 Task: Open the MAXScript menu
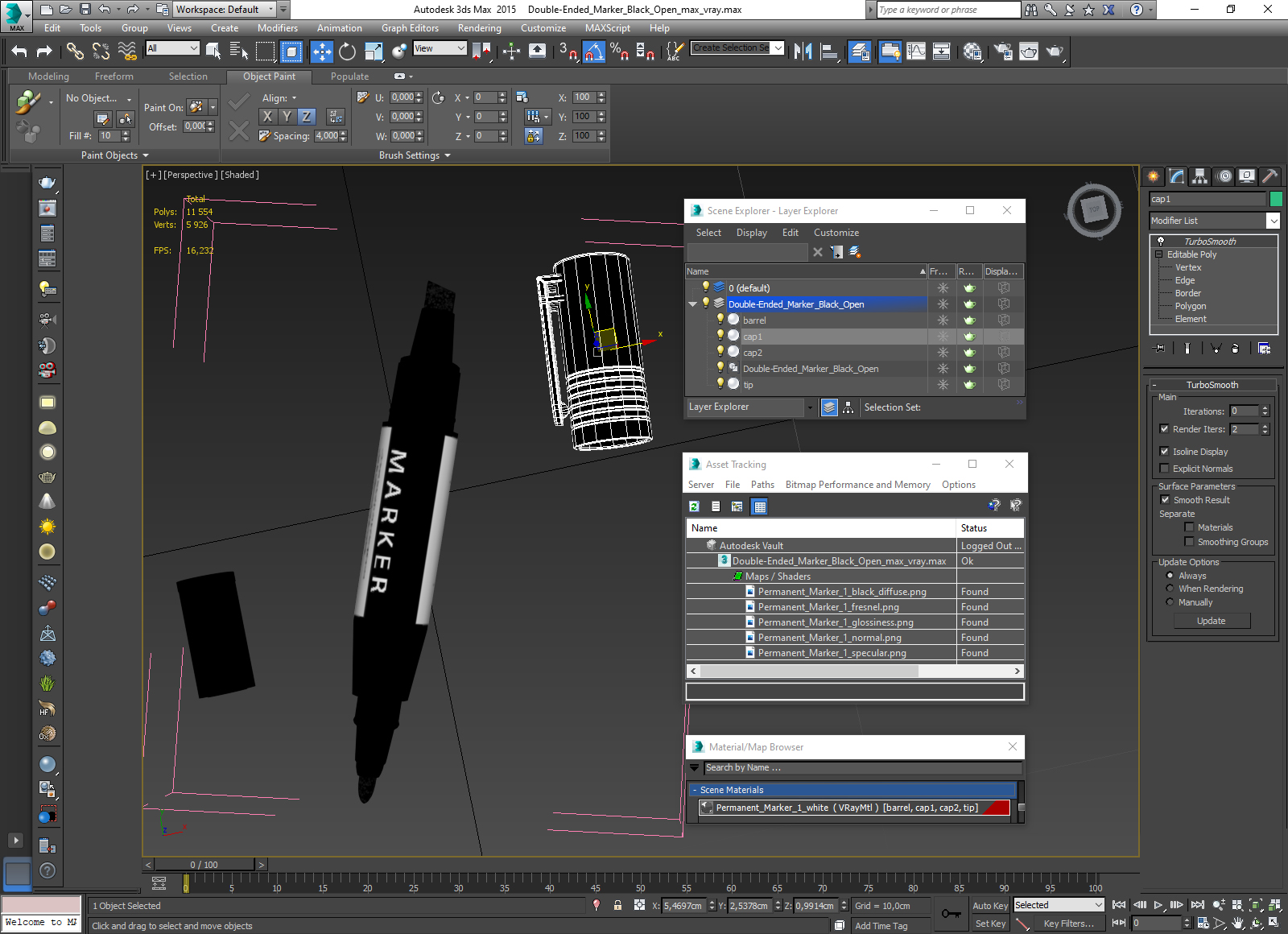608,28
